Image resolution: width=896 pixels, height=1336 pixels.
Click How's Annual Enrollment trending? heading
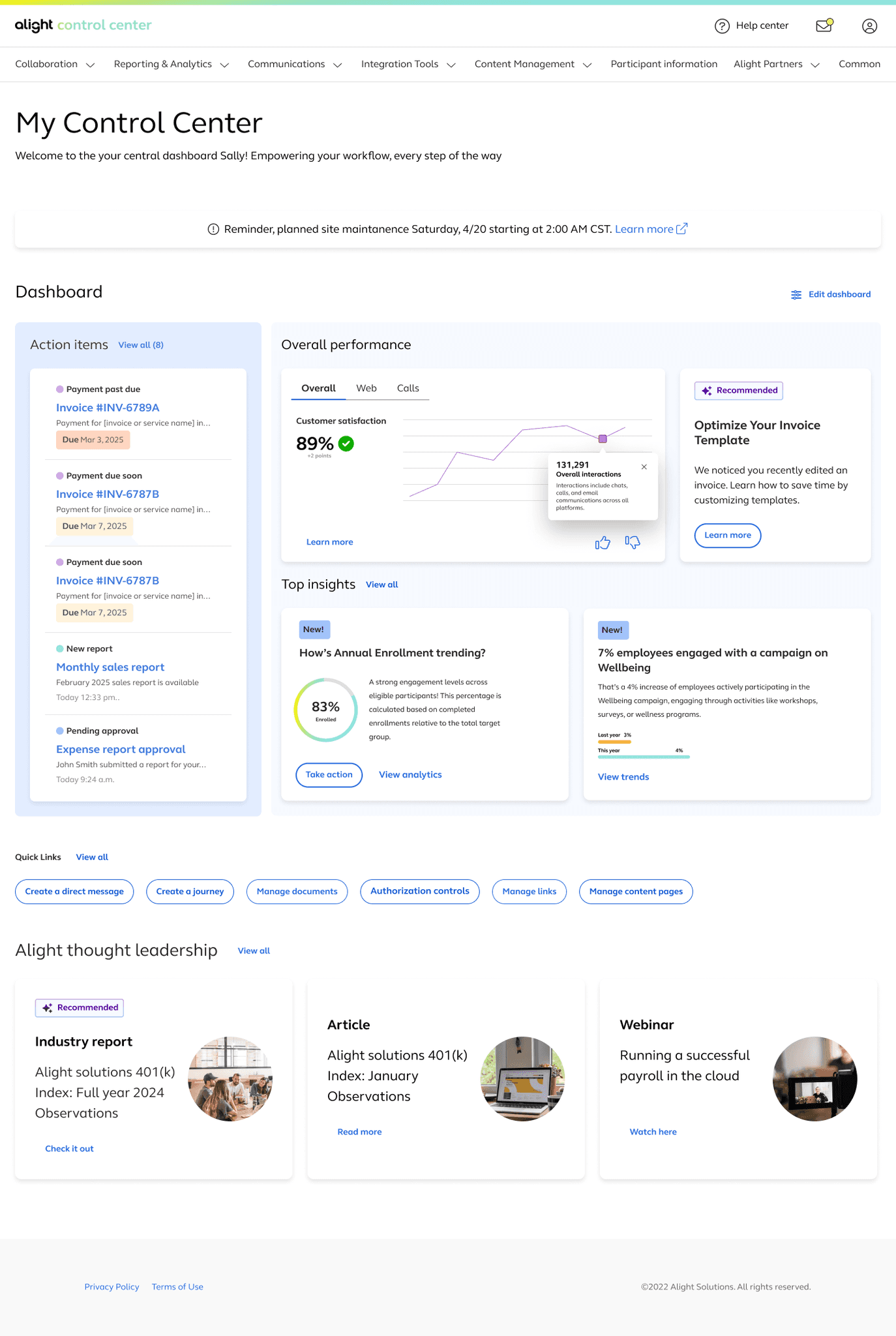(x=393, y=653)
